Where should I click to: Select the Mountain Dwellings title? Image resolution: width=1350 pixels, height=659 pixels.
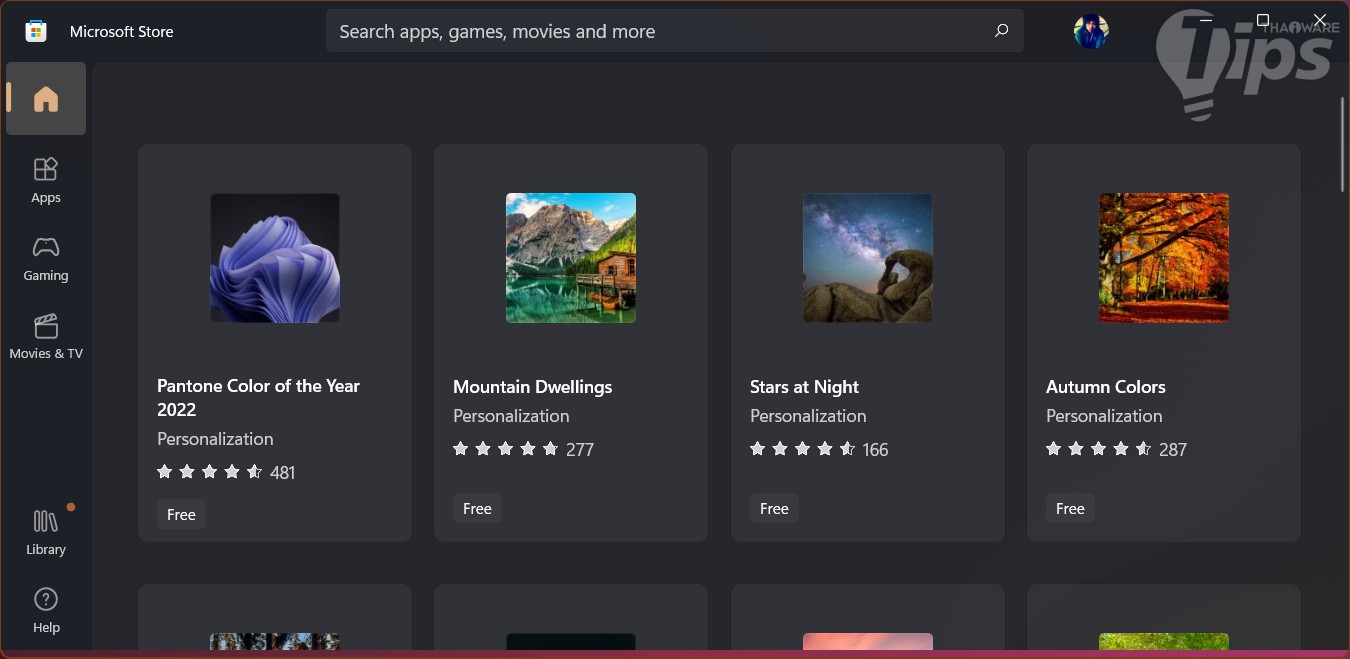click(533, 387)
